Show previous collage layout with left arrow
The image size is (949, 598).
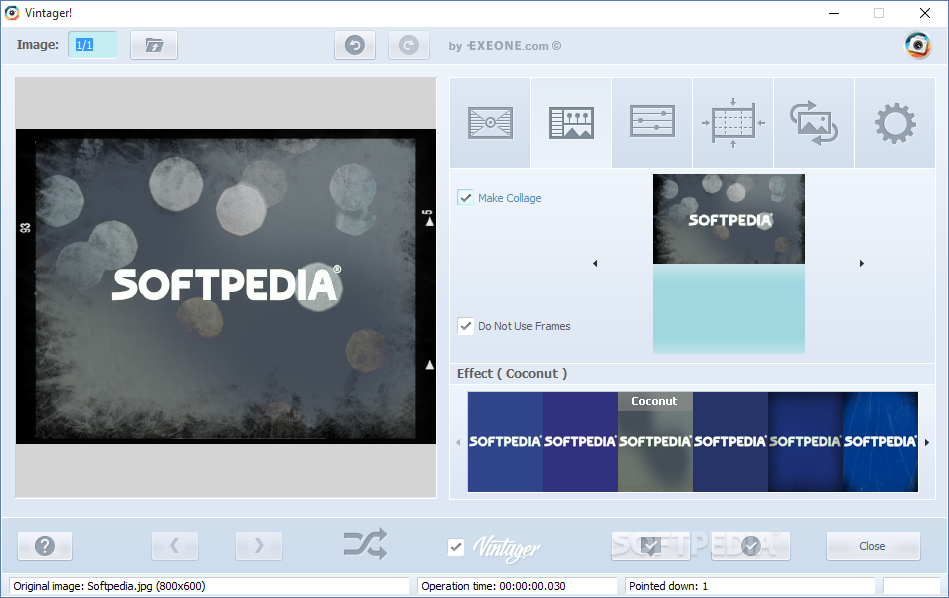595,263
